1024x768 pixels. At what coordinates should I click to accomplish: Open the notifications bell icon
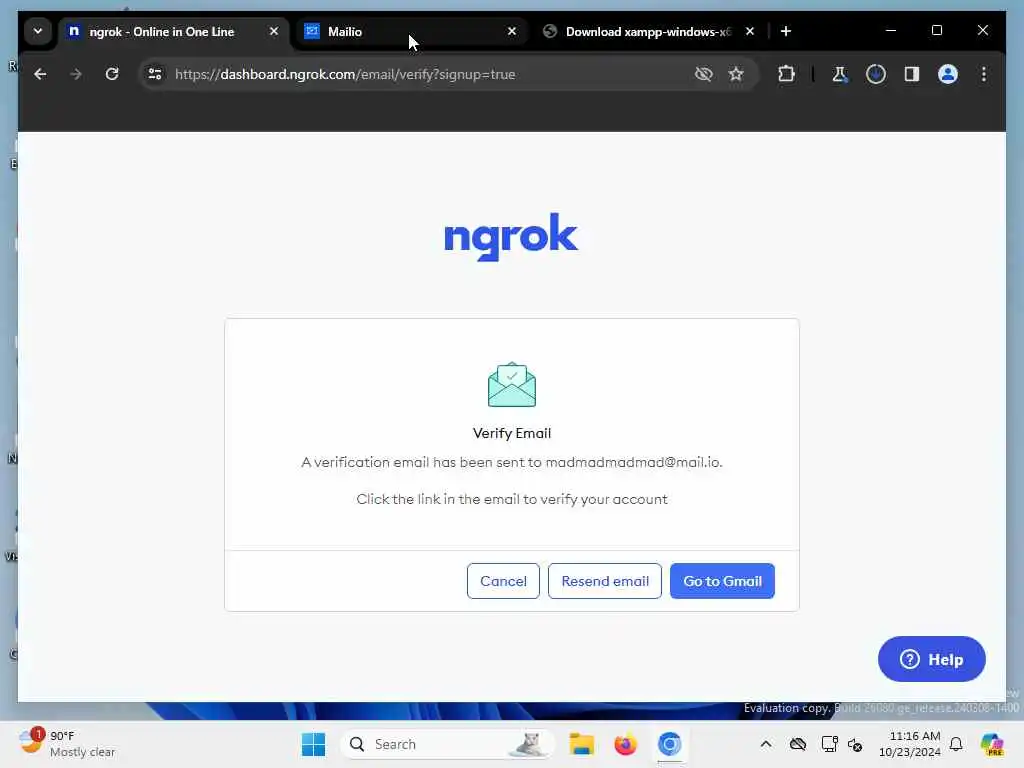956,744
